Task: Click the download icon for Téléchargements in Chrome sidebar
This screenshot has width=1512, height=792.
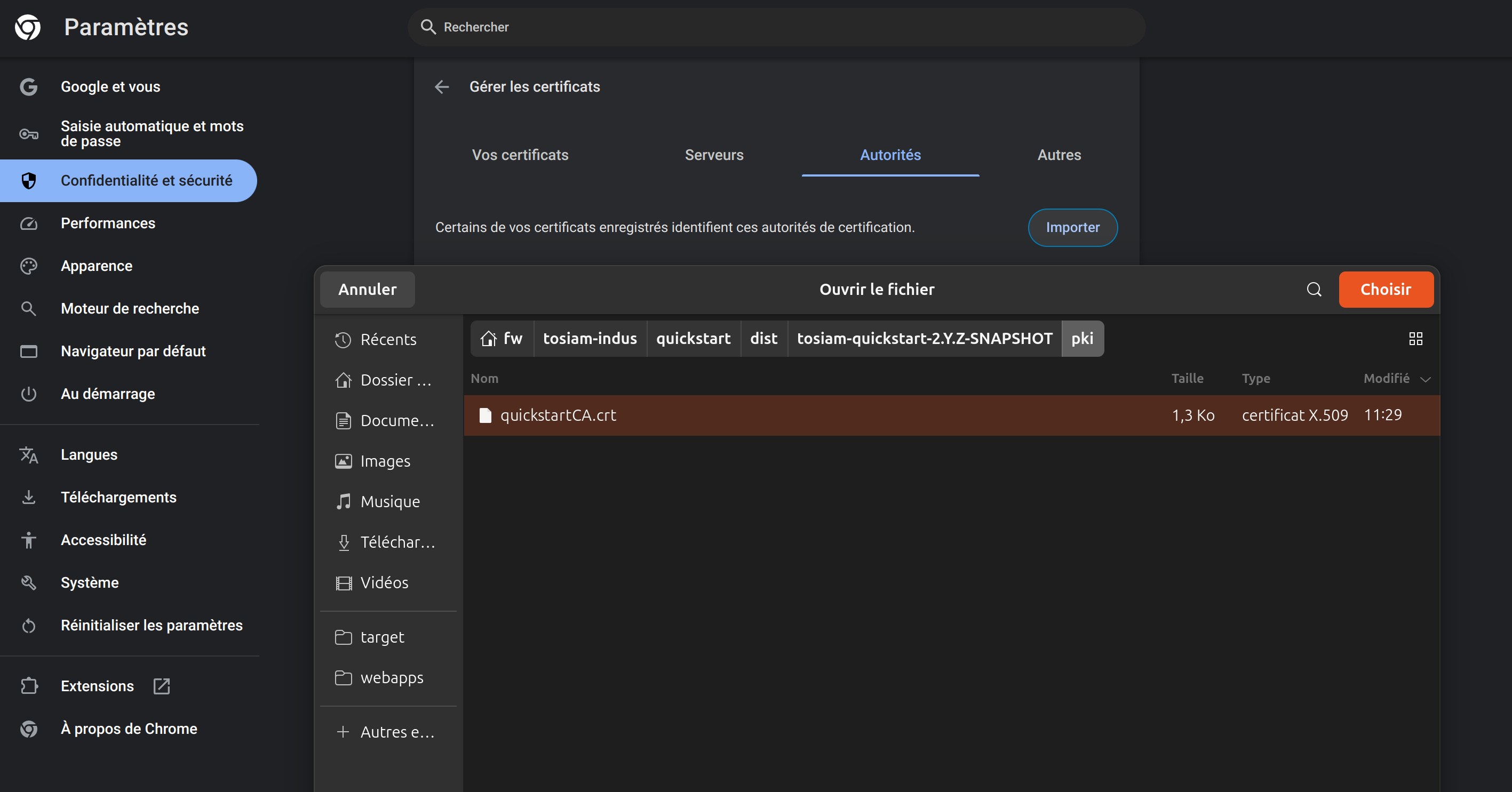Action: coord(29,498)
